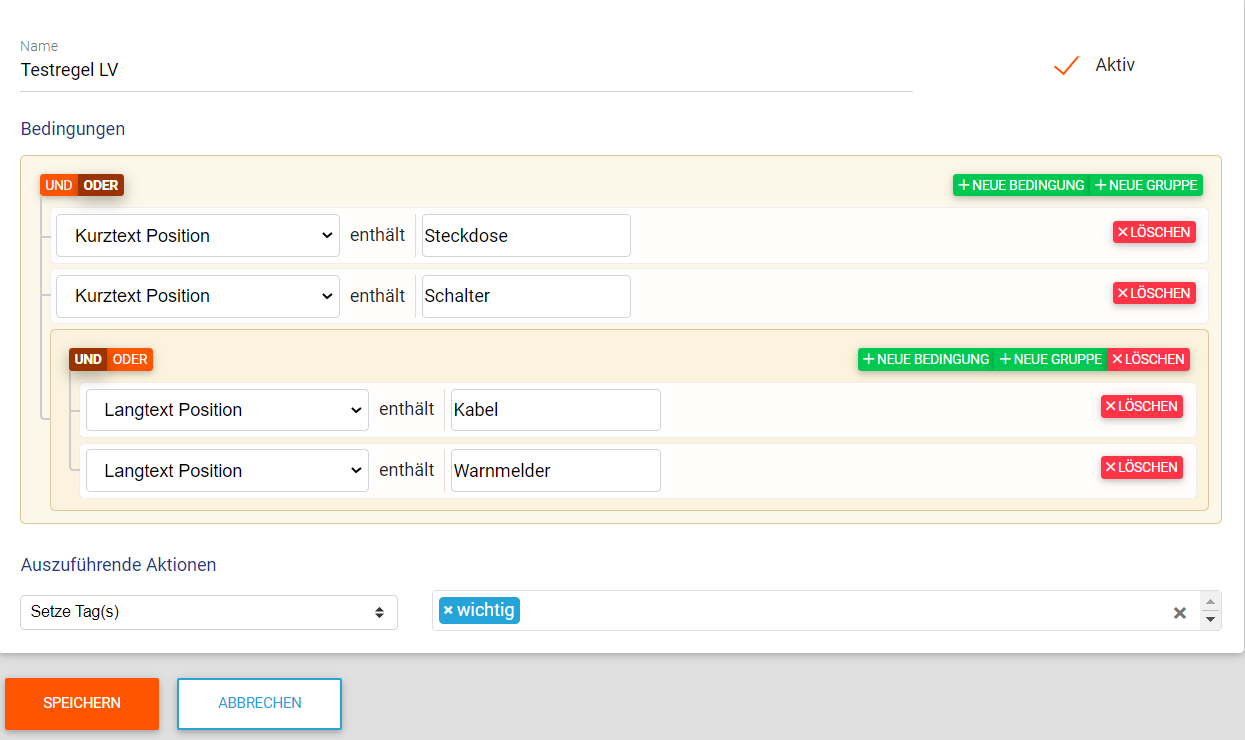
Task: Open the 'Setze Tag(s)' action dropdown
Action: [x=208, y=612]
